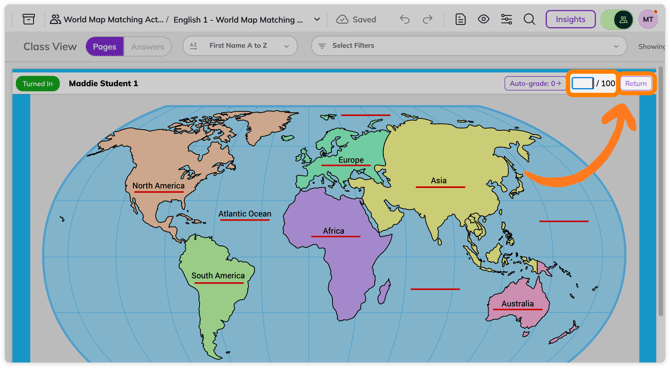
Task: Click the Atlantic Ocean label
Action: (x=245, y=214)
